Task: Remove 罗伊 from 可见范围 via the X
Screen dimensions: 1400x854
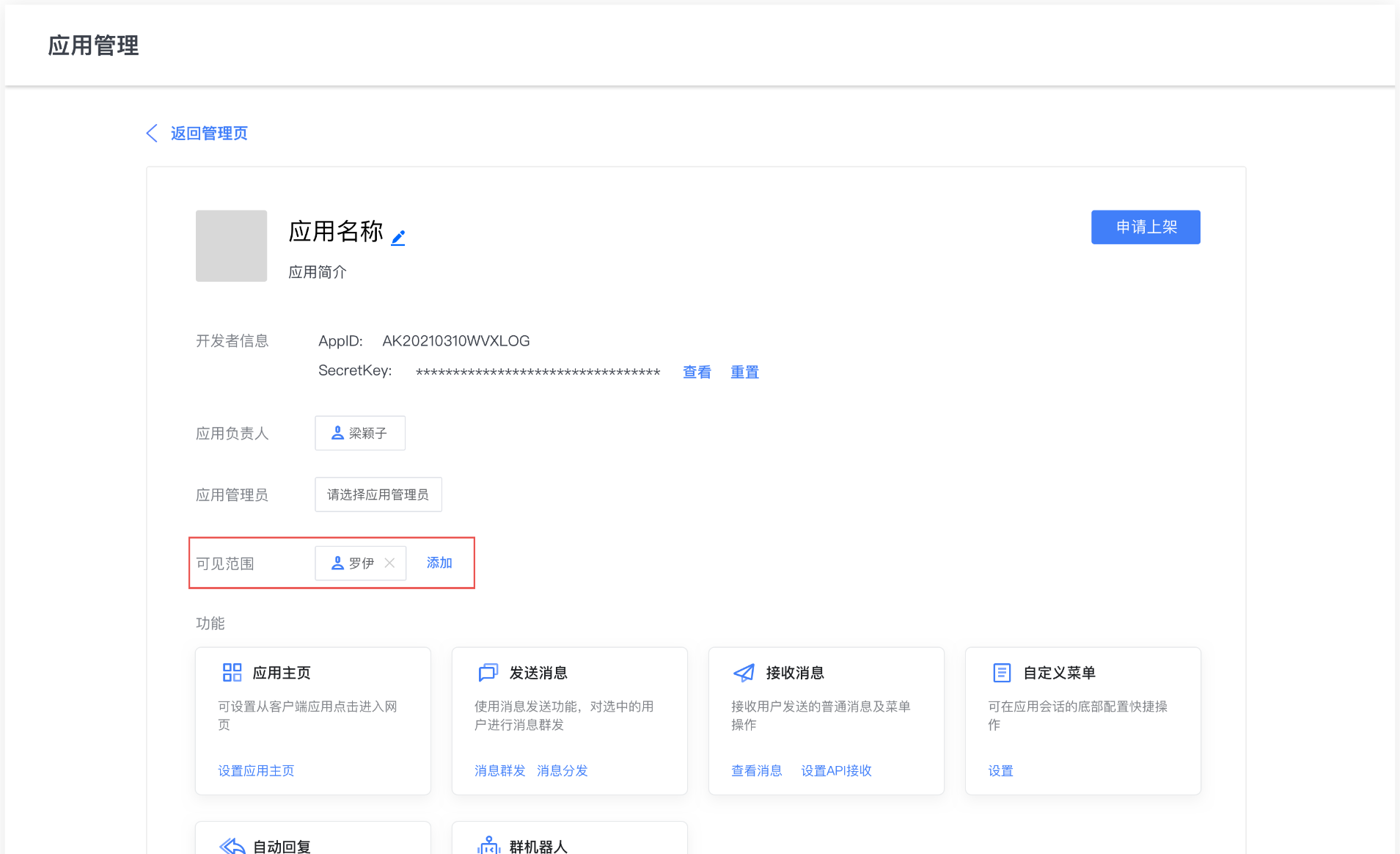Action: pos(391,563)
